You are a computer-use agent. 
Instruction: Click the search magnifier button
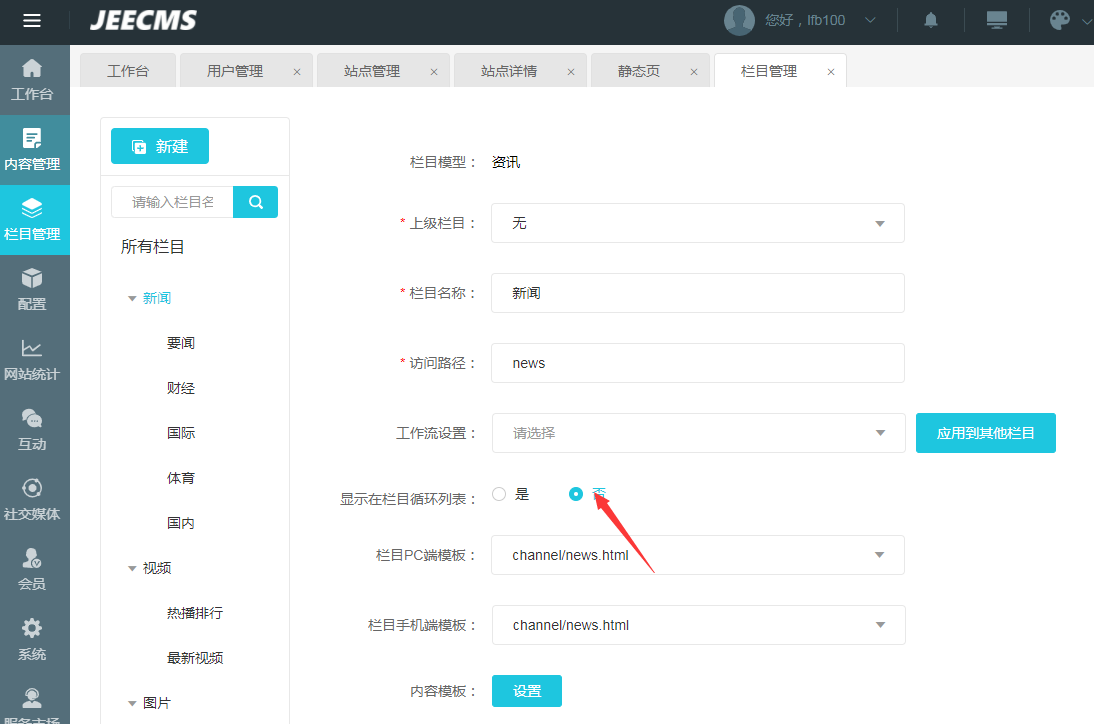[x=255, y=202]
